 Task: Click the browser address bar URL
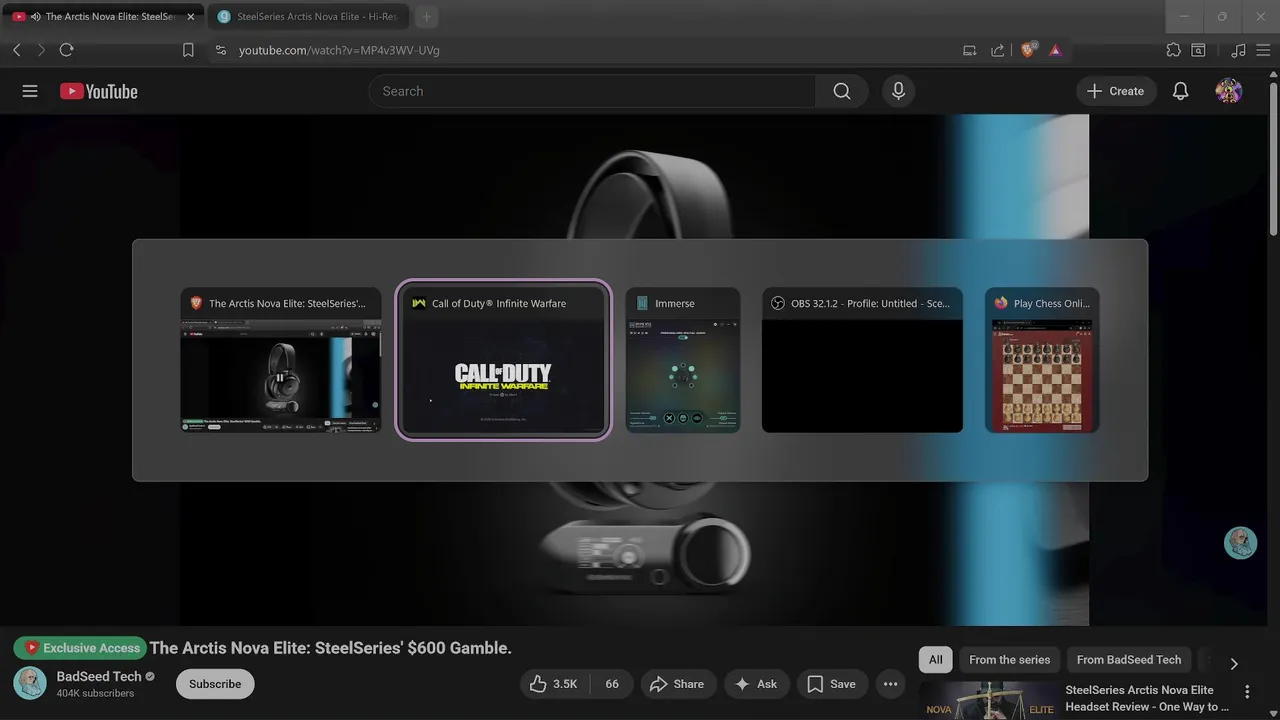[x=339, y=50]
